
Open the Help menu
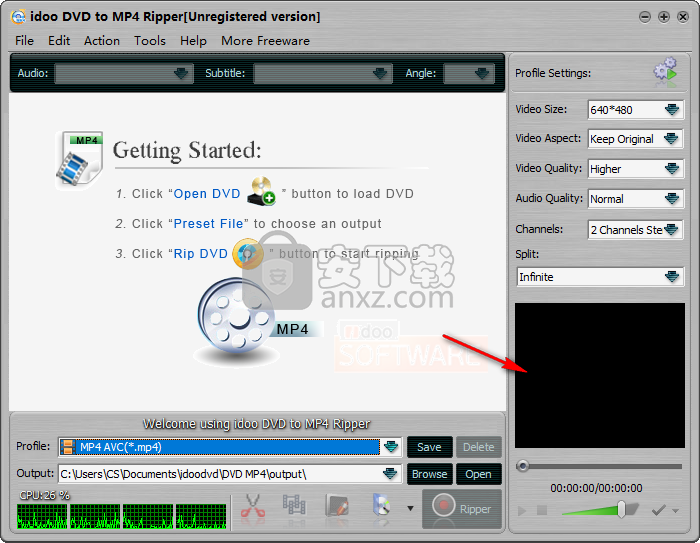pyautogui.click(x=193, y=41)
